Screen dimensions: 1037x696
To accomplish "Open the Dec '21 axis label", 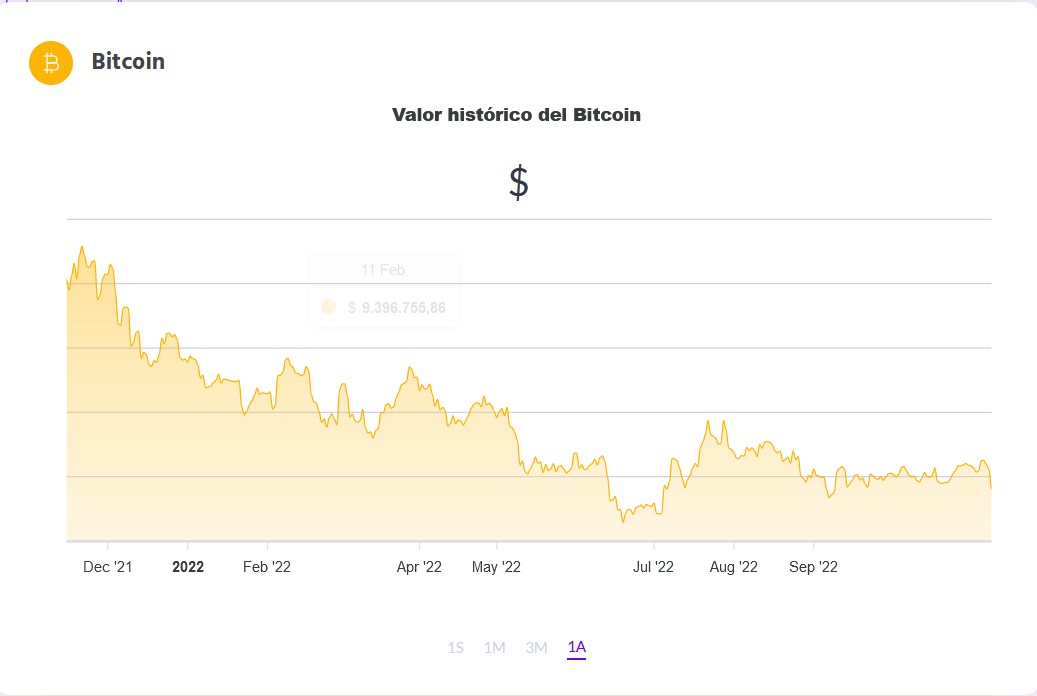I will click(107, 566).
